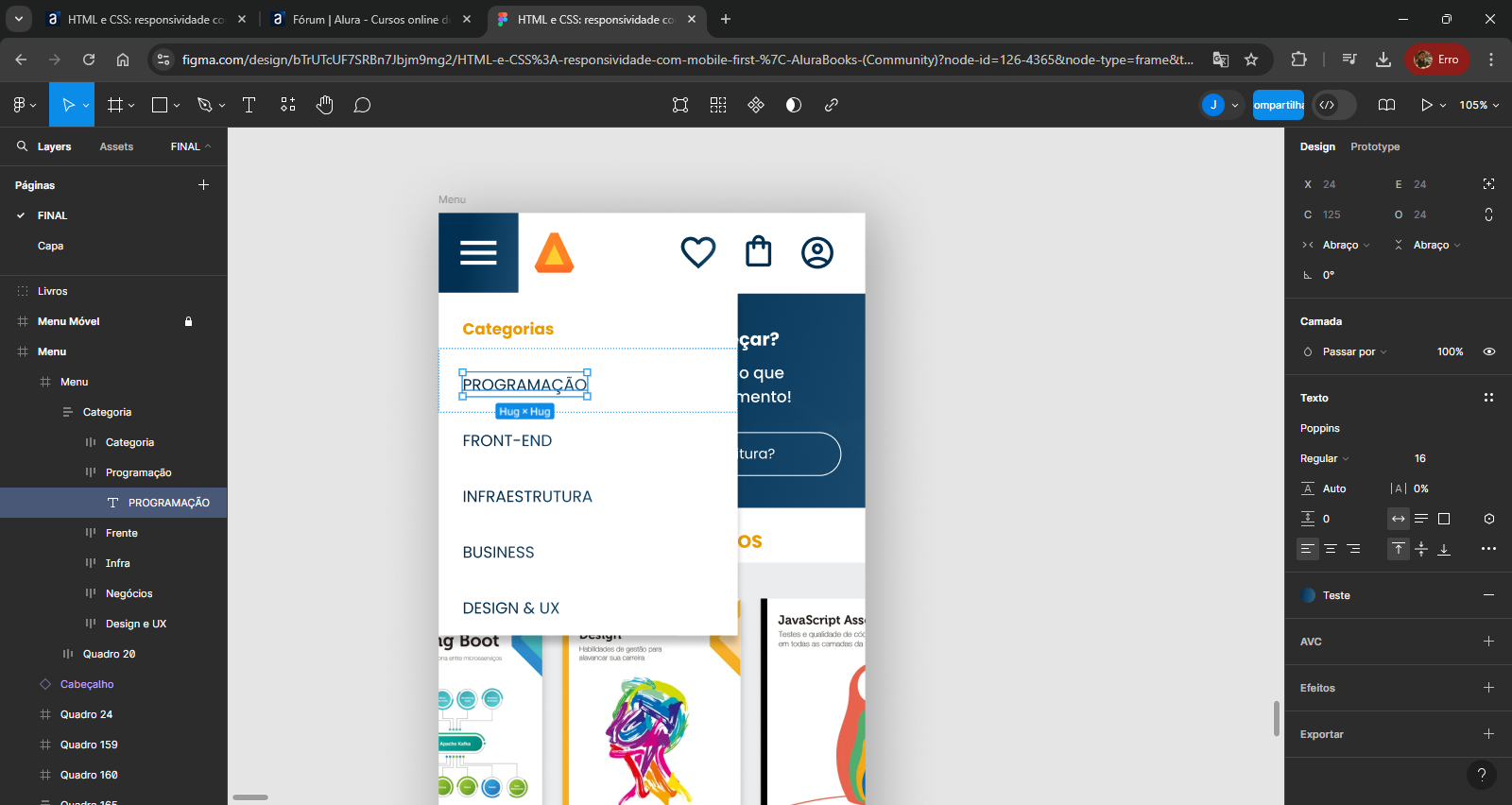Open the Regular font weight dropdown
This screenshot has width=1512, height=805.
click(1325, 458)
